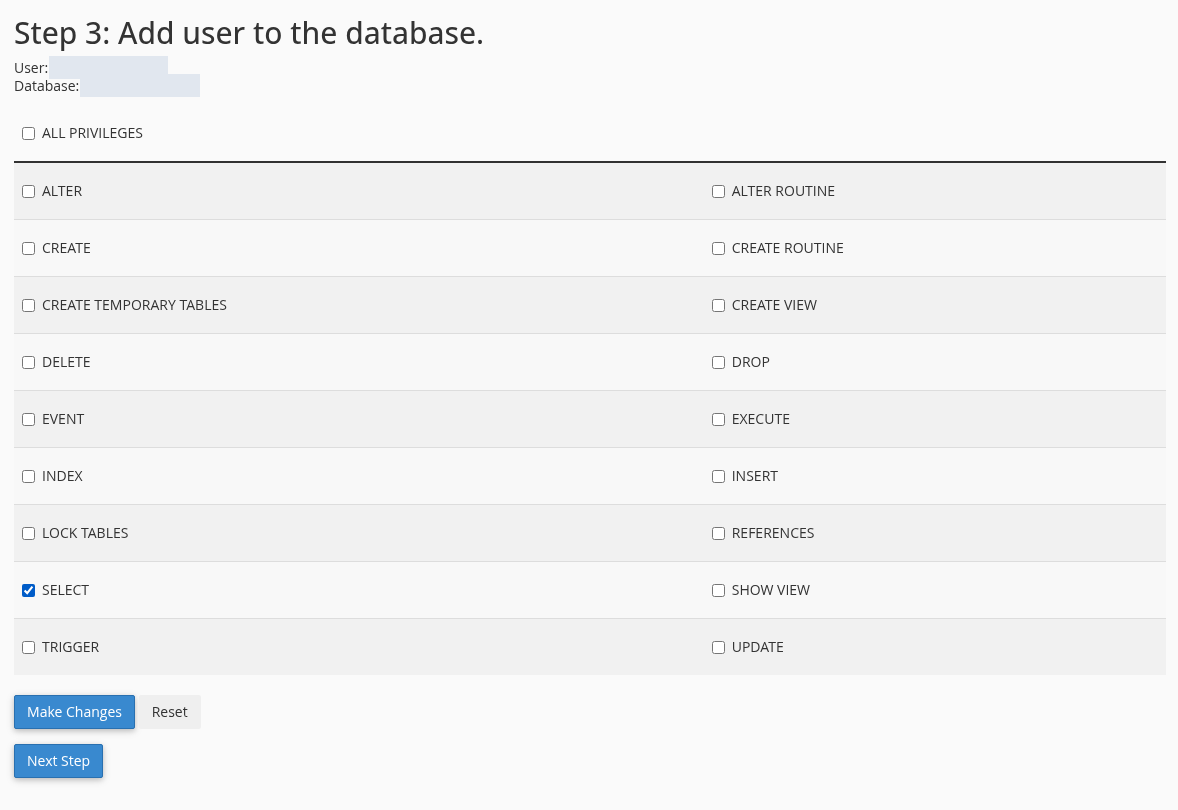Uncheck the SELECT privilege checkbox
This screenshot has height=810, width=1178.
click(29, 591)
